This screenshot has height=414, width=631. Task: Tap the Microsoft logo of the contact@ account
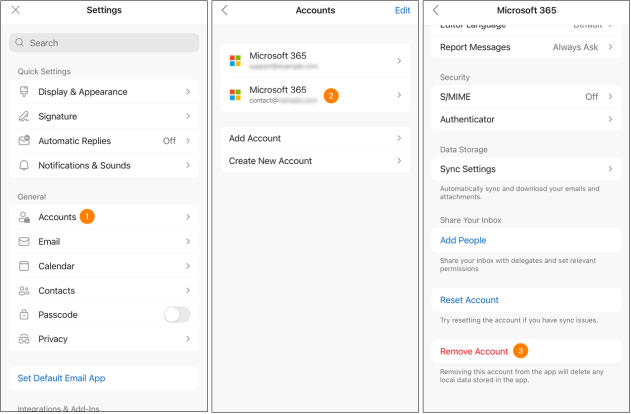(x=235, y=95)
